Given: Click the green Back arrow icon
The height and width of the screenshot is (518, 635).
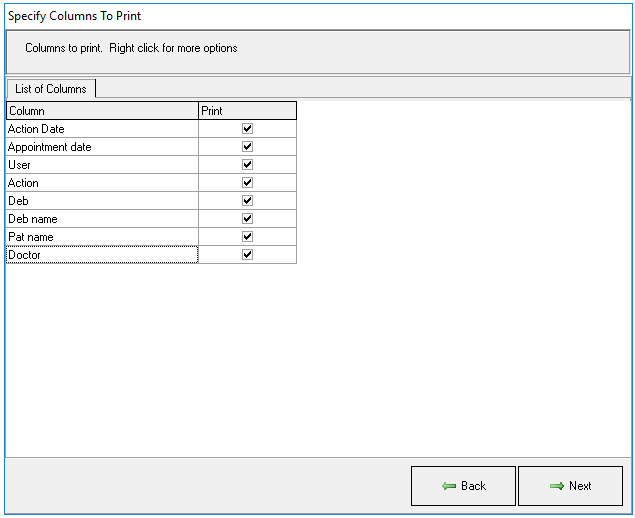Looking at the screenshot, I should pos(449,486).
